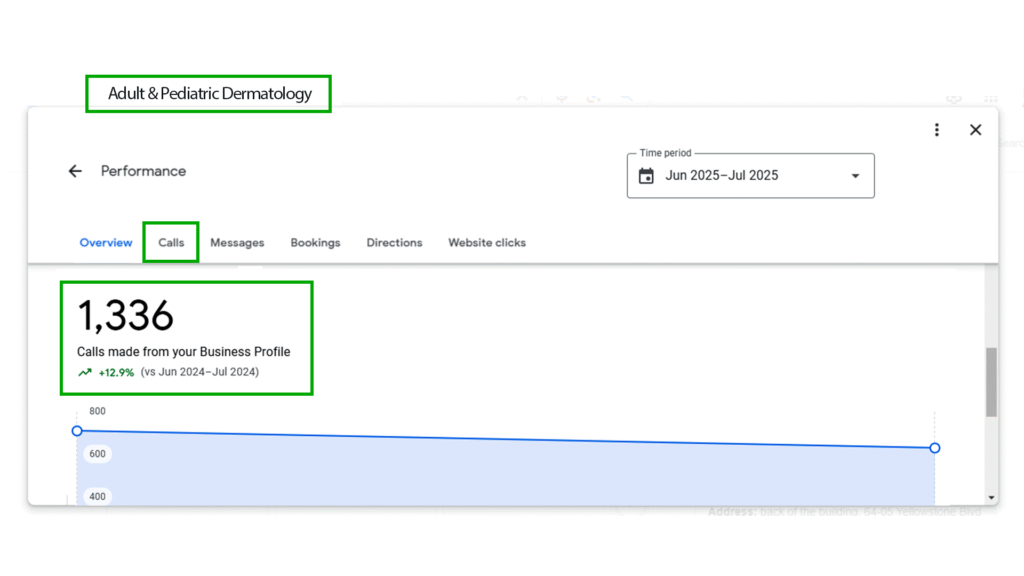Select the left data point on the chart

point(77,431)
